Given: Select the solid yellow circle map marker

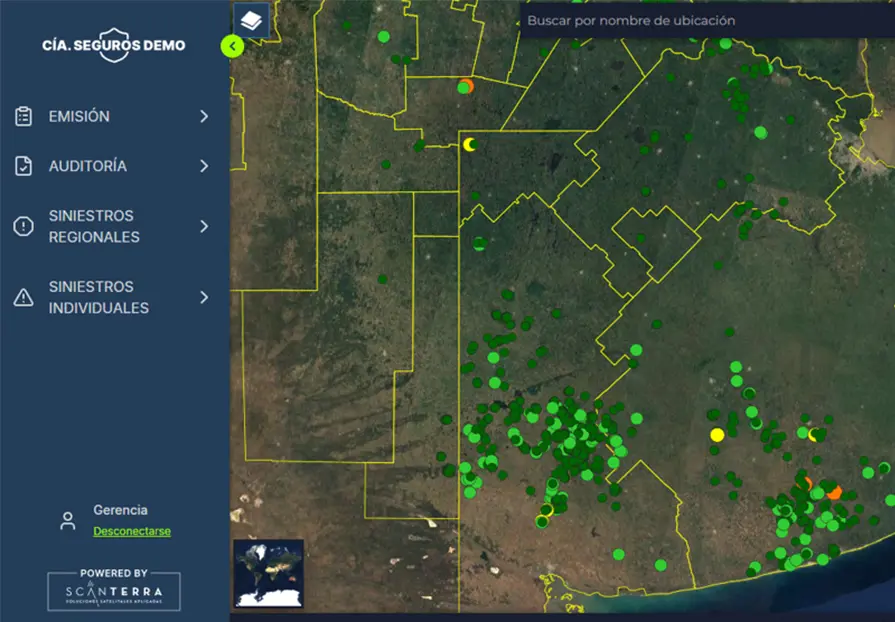Looking at the screenshot, I should click(x=717, y=435).
